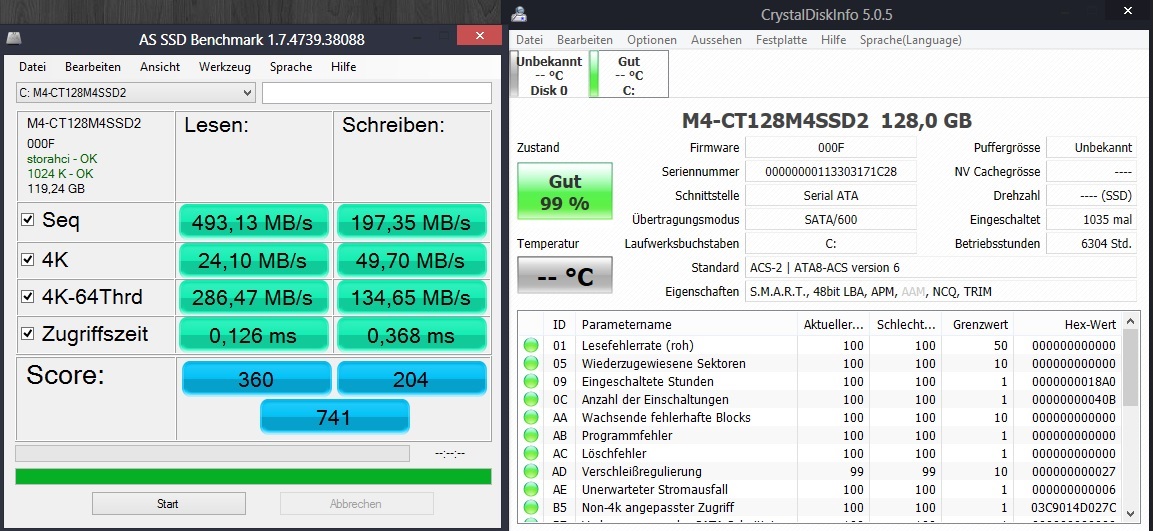Click status circle for Eingeschaltete Stunden
The height and width of the screenshot is (531, 1154).
pos(531,381)
